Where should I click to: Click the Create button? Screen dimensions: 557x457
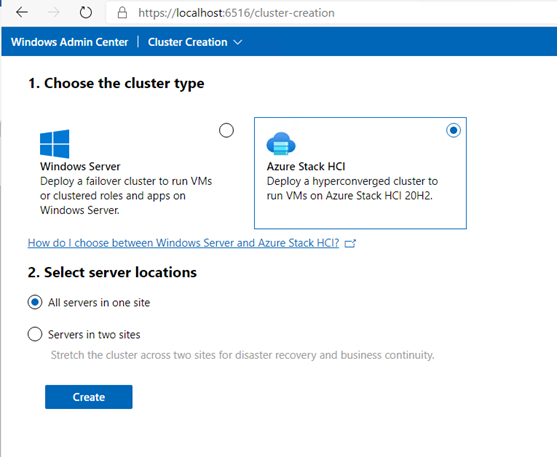tap(89, 397)
